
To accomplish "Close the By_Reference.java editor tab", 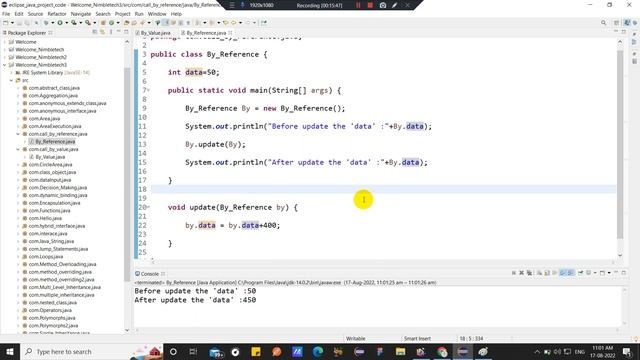I will (x=231, y=33).
